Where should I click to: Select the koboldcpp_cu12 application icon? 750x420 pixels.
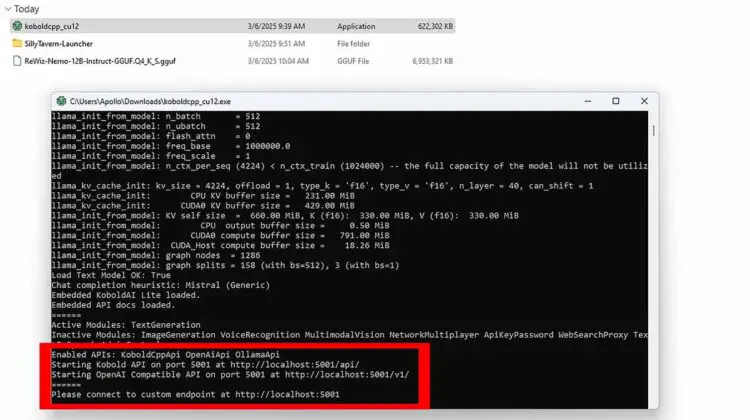(17, 26)
